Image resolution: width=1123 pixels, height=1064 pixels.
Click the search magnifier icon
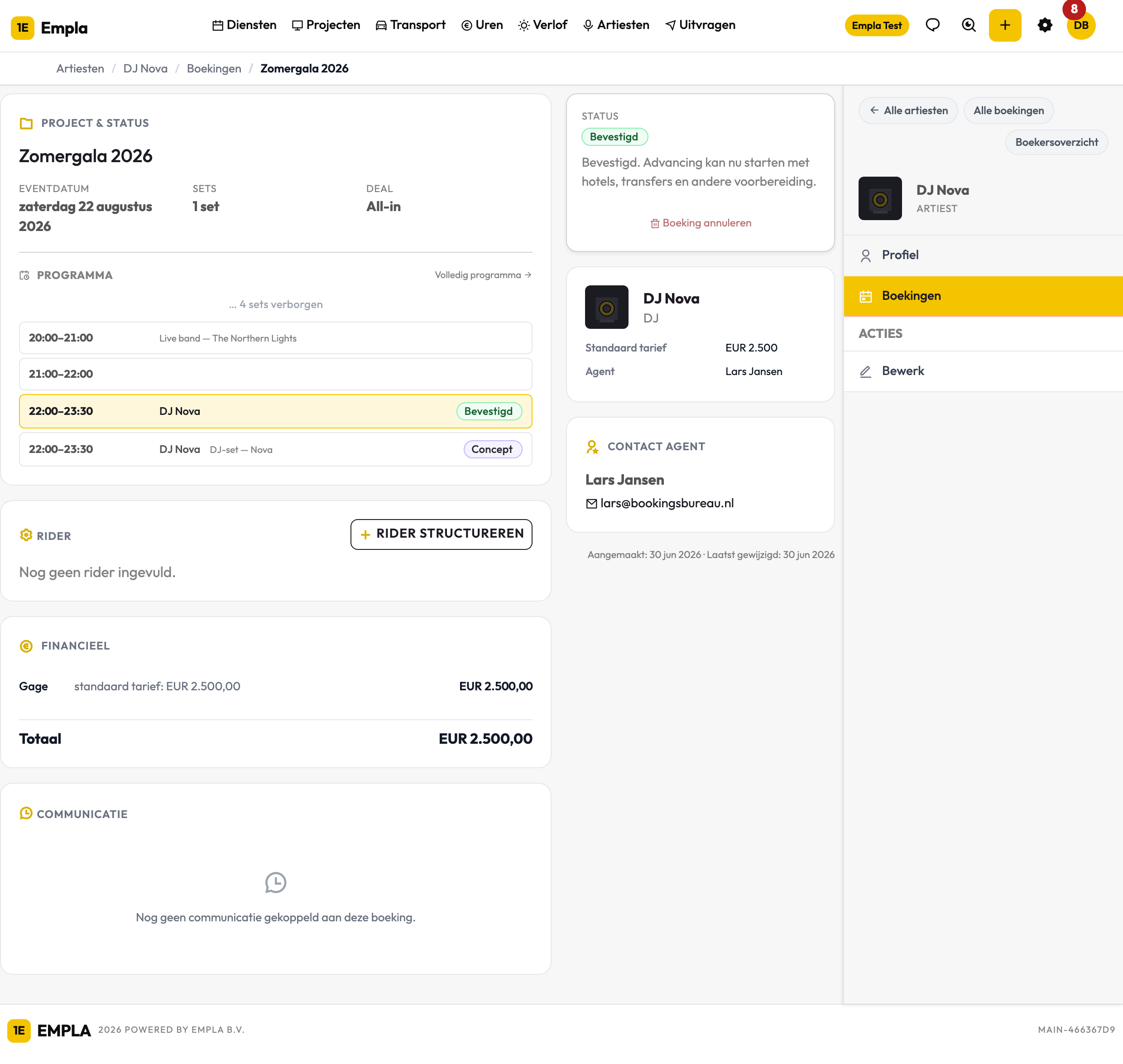969,25
